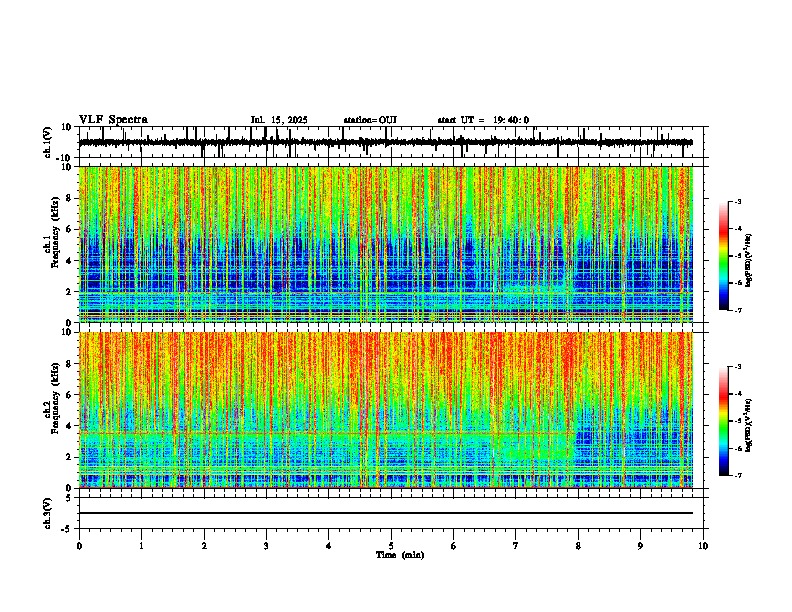Click the "2" kHz tick on ch.2 spectrogram
The image size is (792, 612).
pyautogui.click(x=69, y=457)
